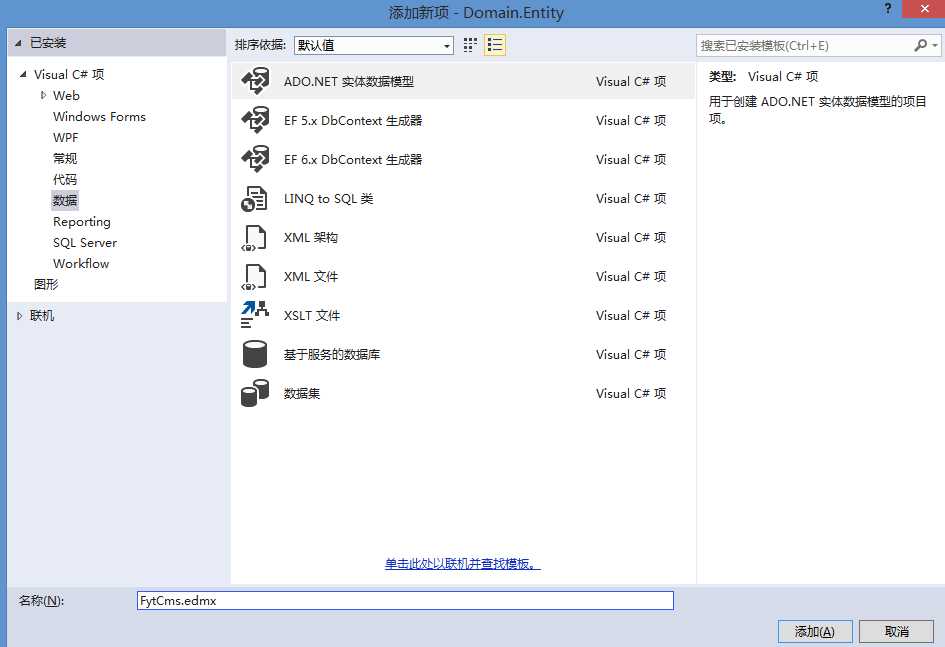Select WPF category
The image size is (945, 647).
pyautogui.click(x=66, y=137)
